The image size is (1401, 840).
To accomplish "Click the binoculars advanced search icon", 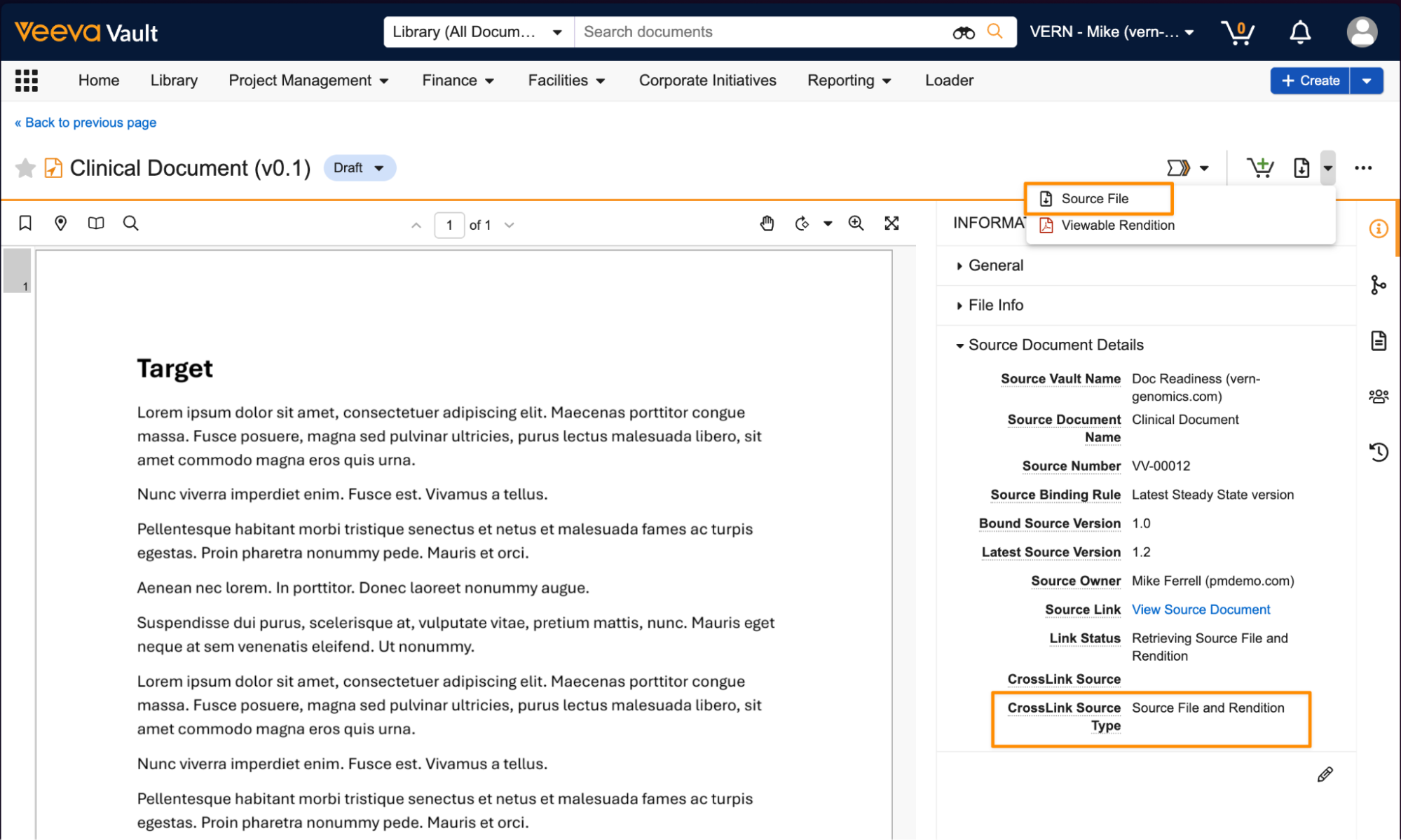I will [964, 32].
